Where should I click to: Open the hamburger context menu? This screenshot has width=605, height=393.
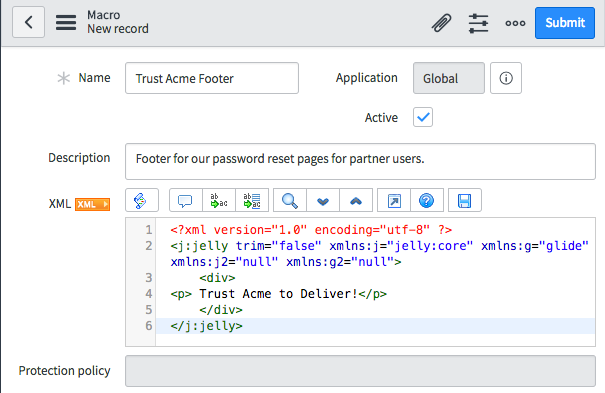point(66,22)
